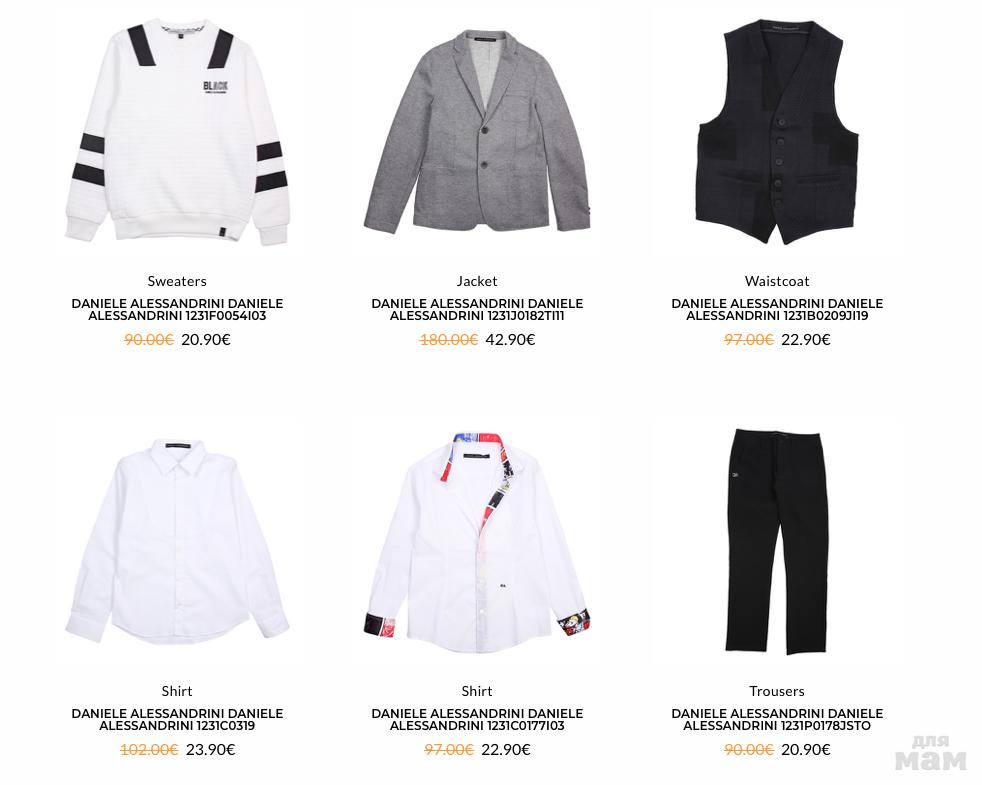982x785 pixels.
Task: Click the Sweaters category label
Action: pyautogui.click(x=177, y=281)
